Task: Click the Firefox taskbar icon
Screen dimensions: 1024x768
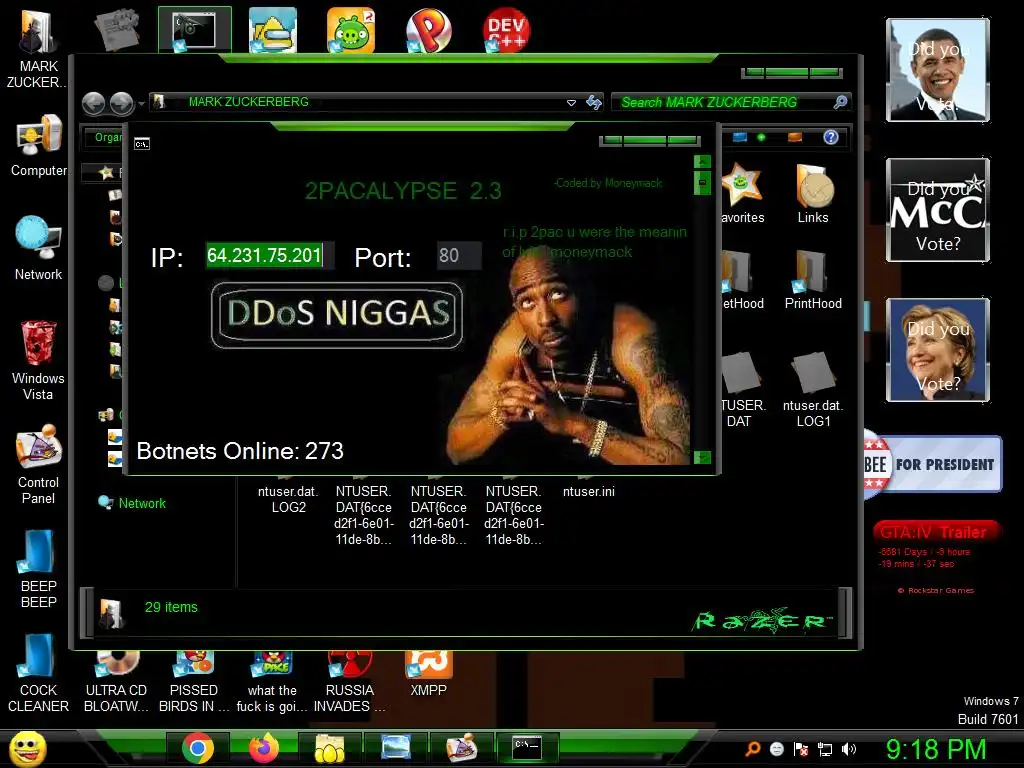Action: coord(264,748)
